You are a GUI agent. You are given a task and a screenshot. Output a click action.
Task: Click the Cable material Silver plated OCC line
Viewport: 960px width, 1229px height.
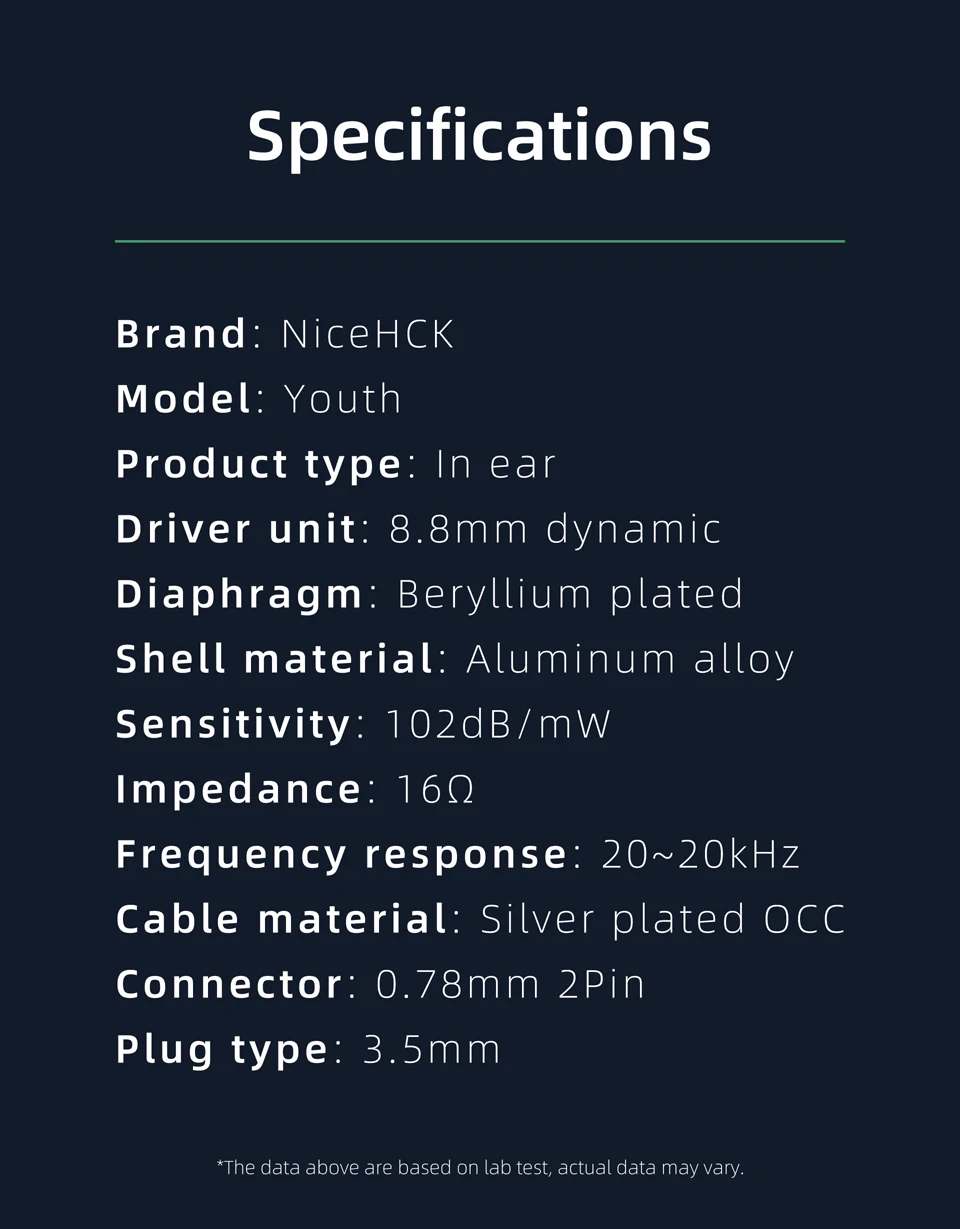click(x=481, y=919)
